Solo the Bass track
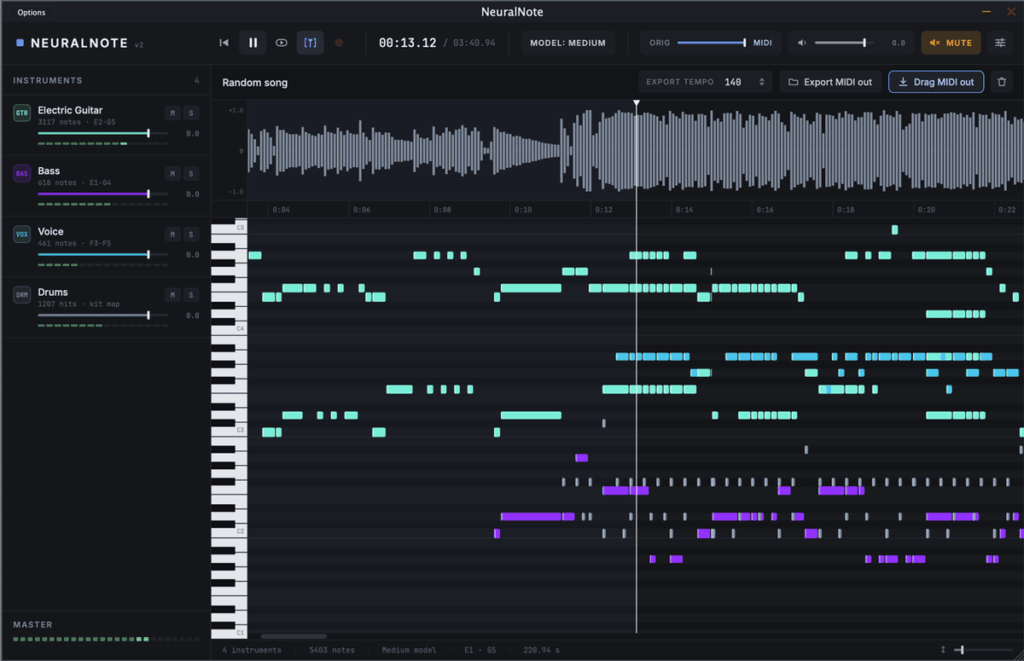Screen dimensions: 1024x661 pyautogui.click(x=191, y=173)
